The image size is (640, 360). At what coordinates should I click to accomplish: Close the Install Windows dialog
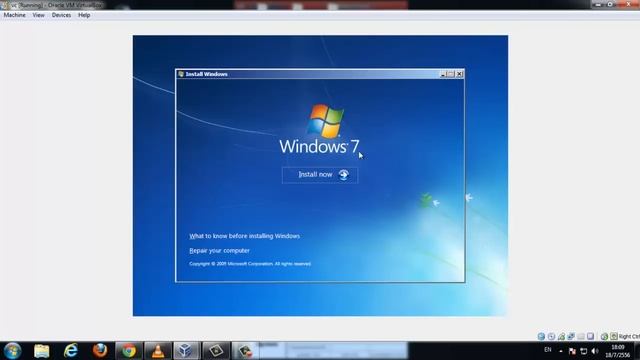(460, 74)
